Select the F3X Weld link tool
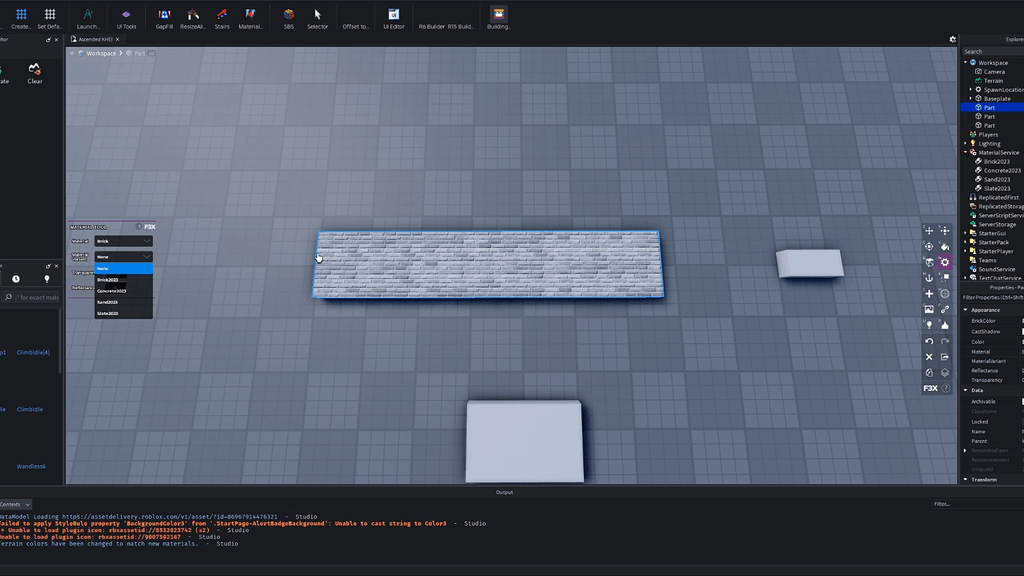1024x576 pixels. pyautogui.click(x=945, y=310)
